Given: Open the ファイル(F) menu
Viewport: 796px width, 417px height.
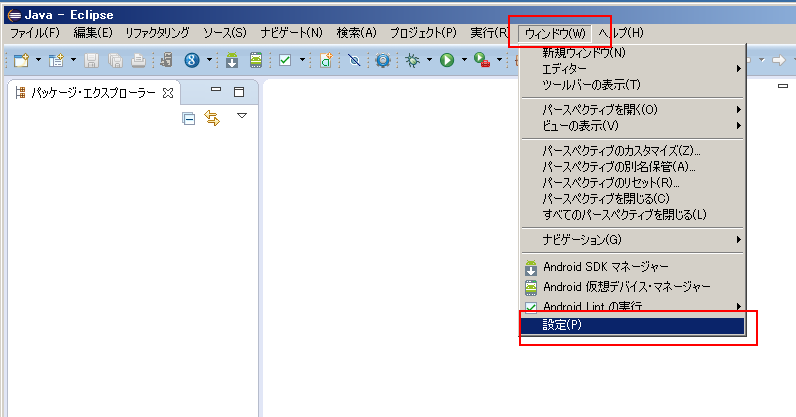Looking at the screenshot, I should pos(35,33).
